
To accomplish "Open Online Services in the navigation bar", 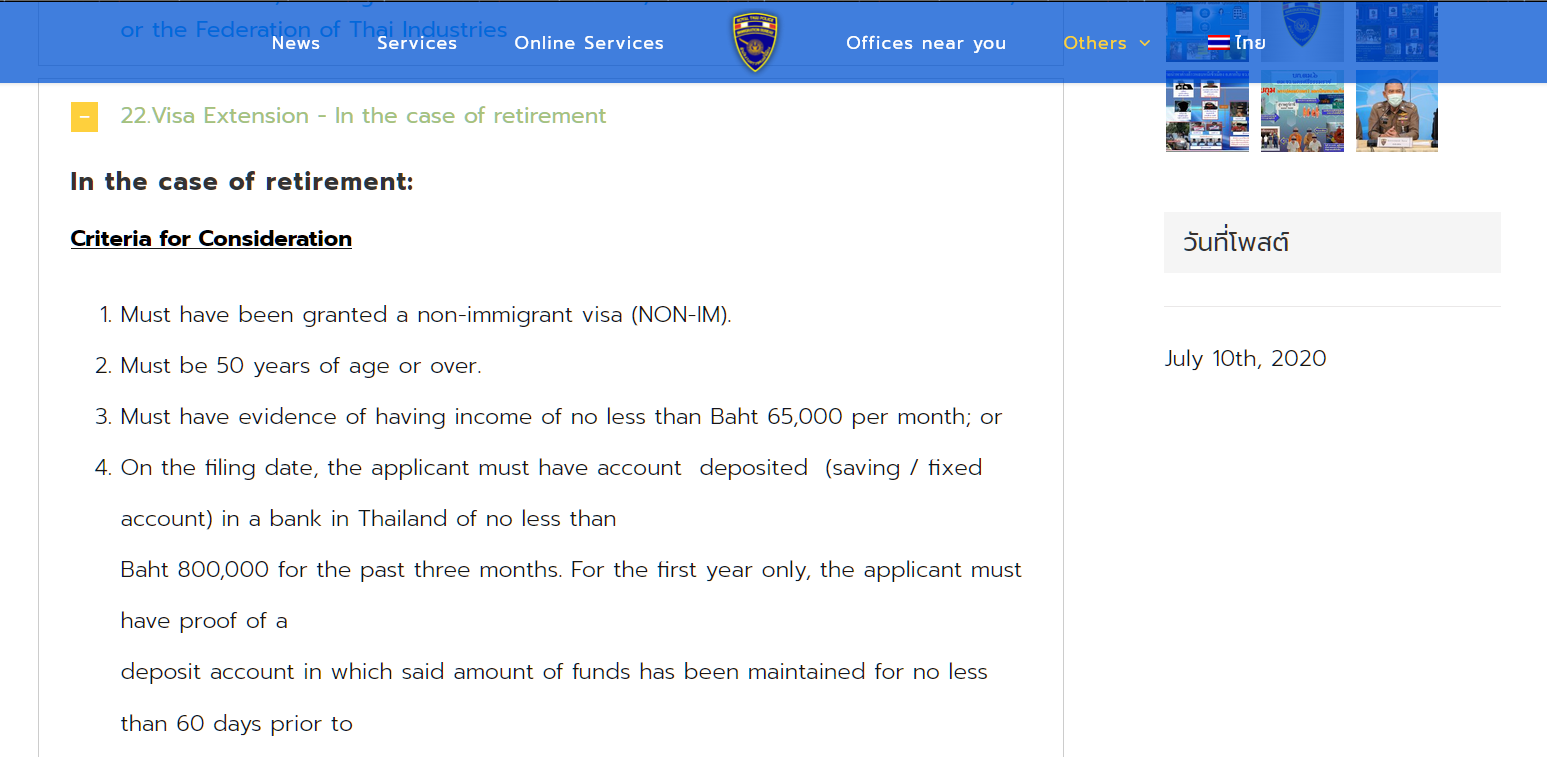I will [x=589, y=43].
